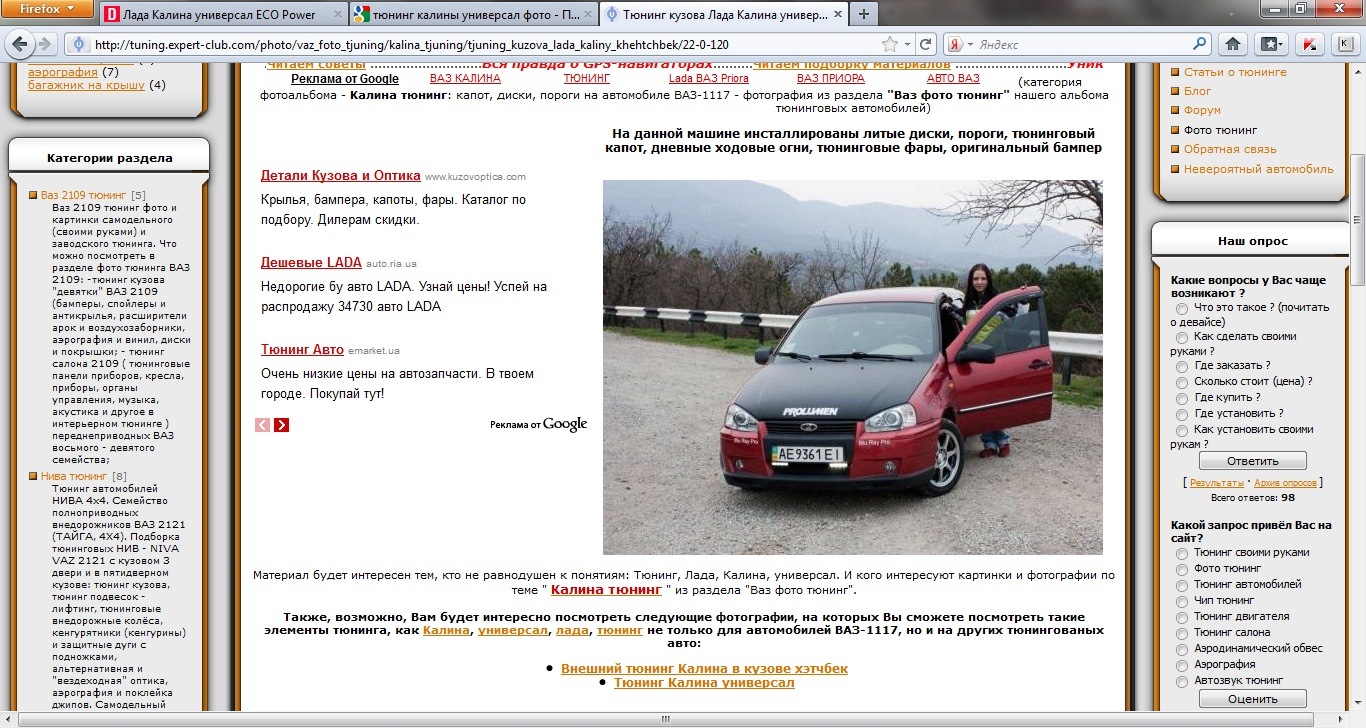
Task: Go to 'Невероятный автомобиль' menu item
Action: click(x=1258, y=169)
